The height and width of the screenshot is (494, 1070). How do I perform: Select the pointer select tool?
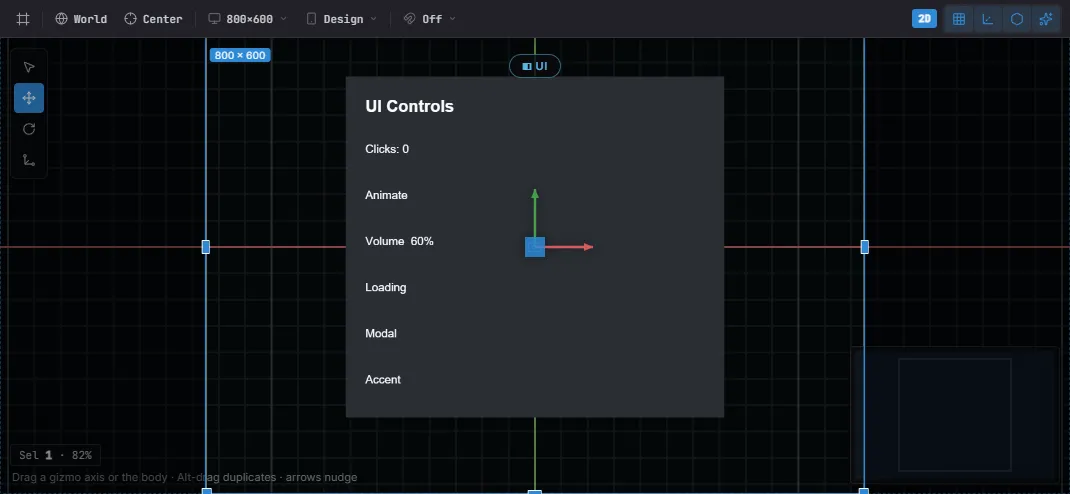pyautogui.click(x=29, y=67)
